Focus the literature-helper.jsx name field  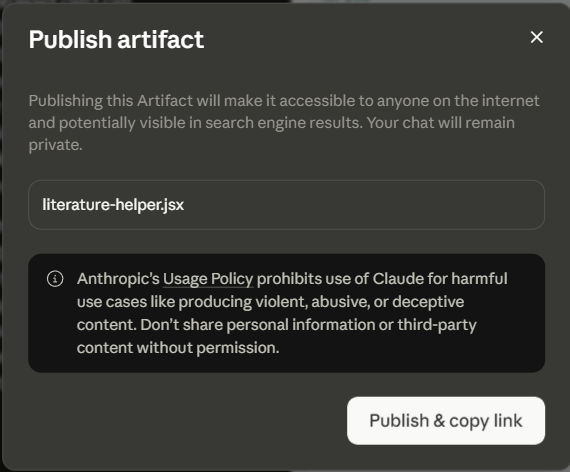[x=286, y=205]
